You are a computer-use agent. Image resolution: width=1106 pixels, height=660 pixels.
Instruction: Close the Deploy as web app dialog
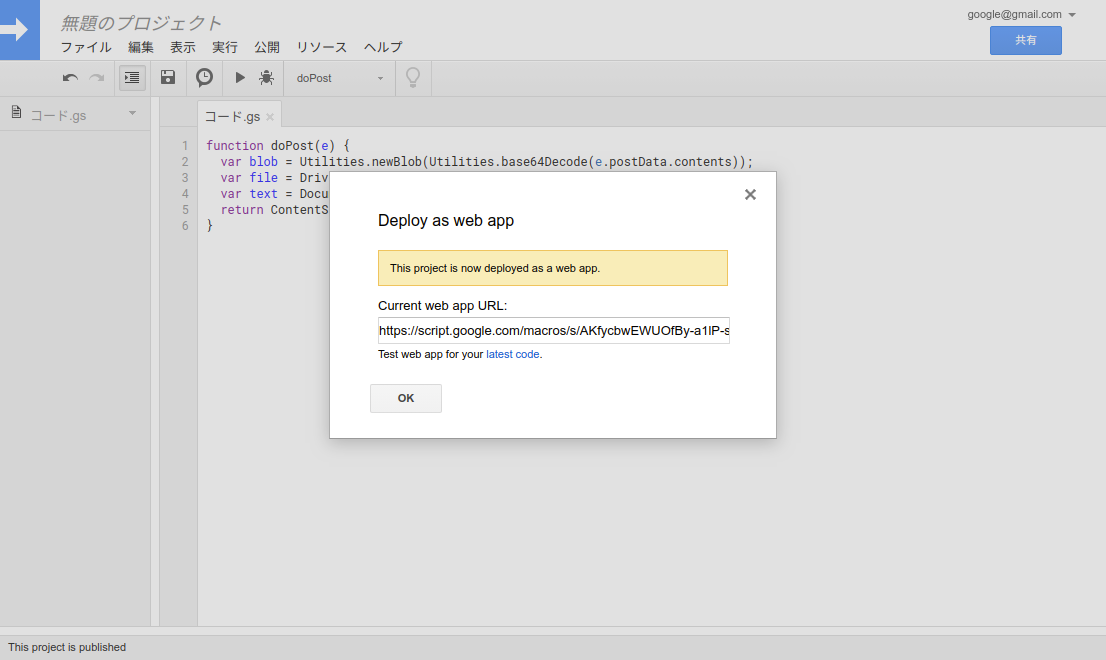(750, 195)
